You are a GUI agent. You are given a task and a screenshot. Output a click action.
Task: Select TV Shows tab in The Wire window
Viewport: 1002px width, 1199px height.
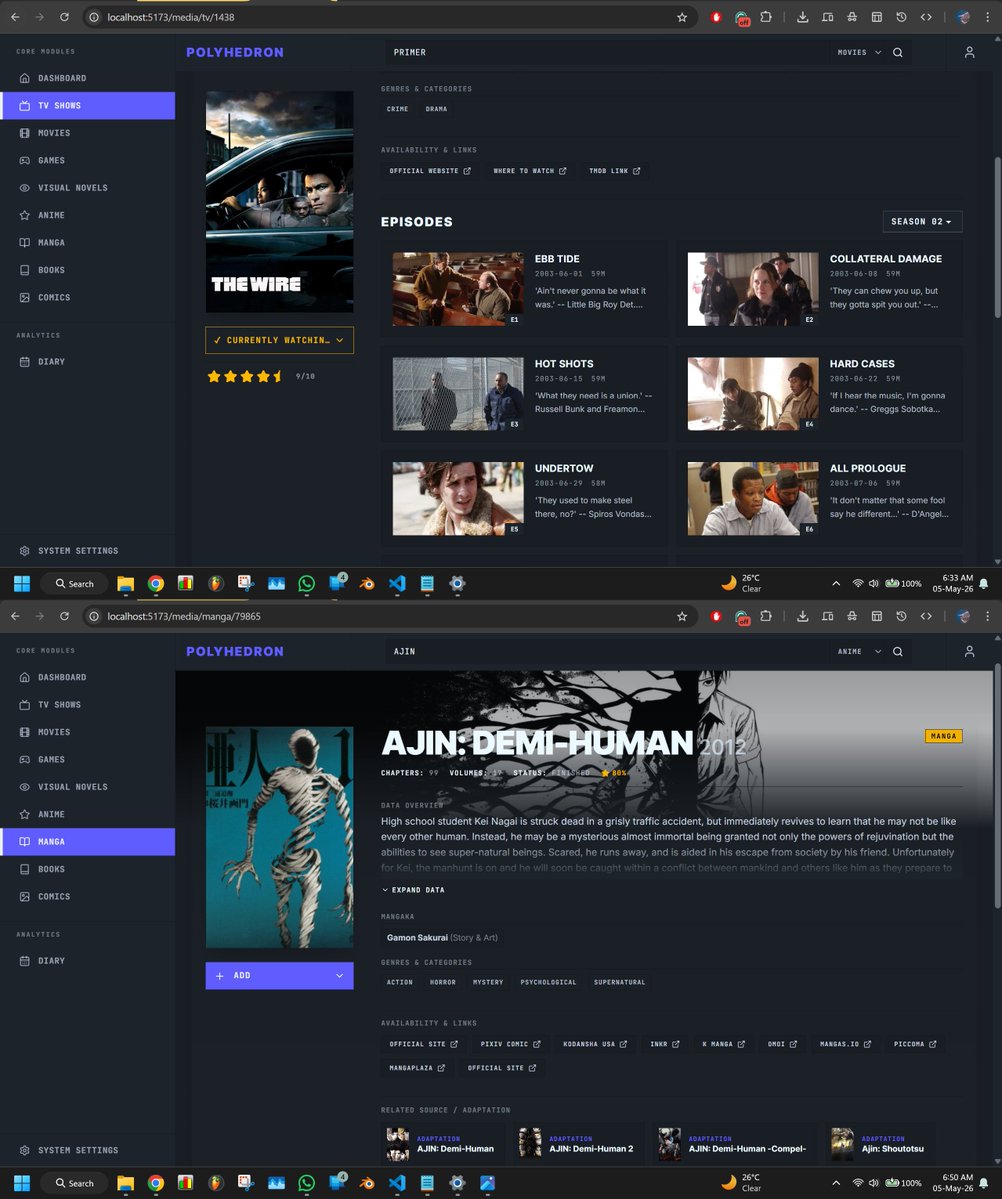(x=87, y=106)
